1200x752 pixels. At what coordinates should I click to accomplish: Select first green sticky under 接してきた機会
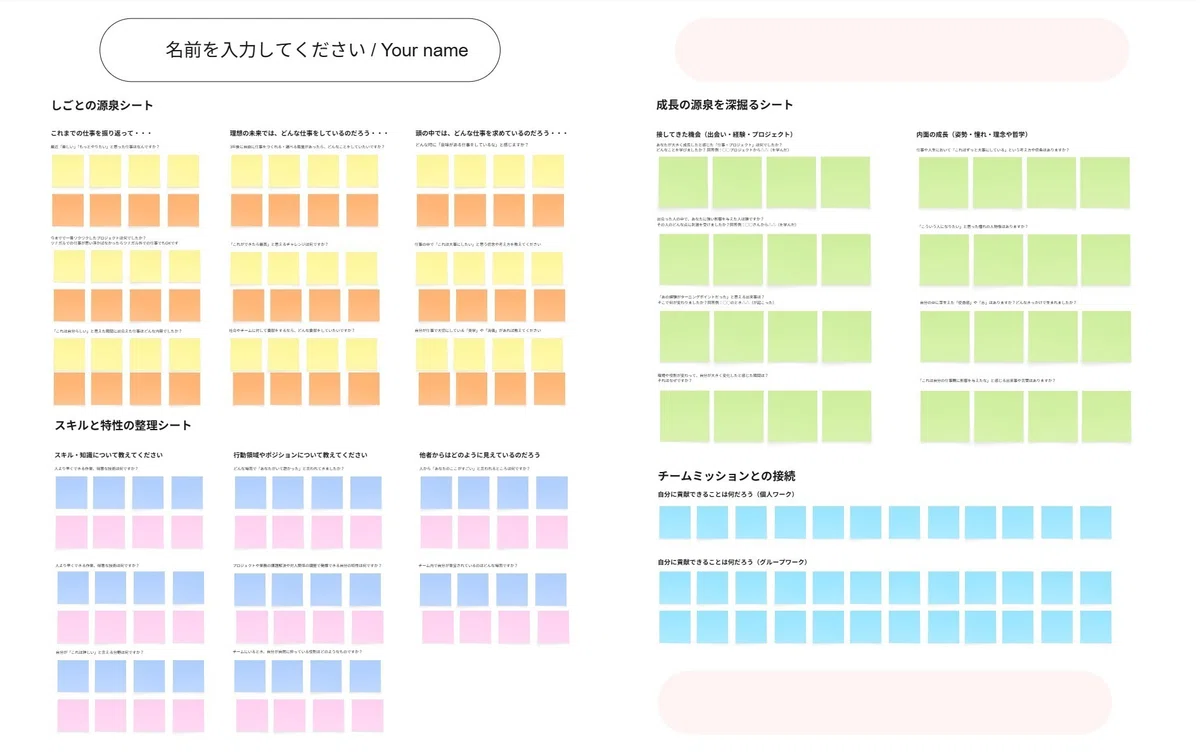[684, 182]
